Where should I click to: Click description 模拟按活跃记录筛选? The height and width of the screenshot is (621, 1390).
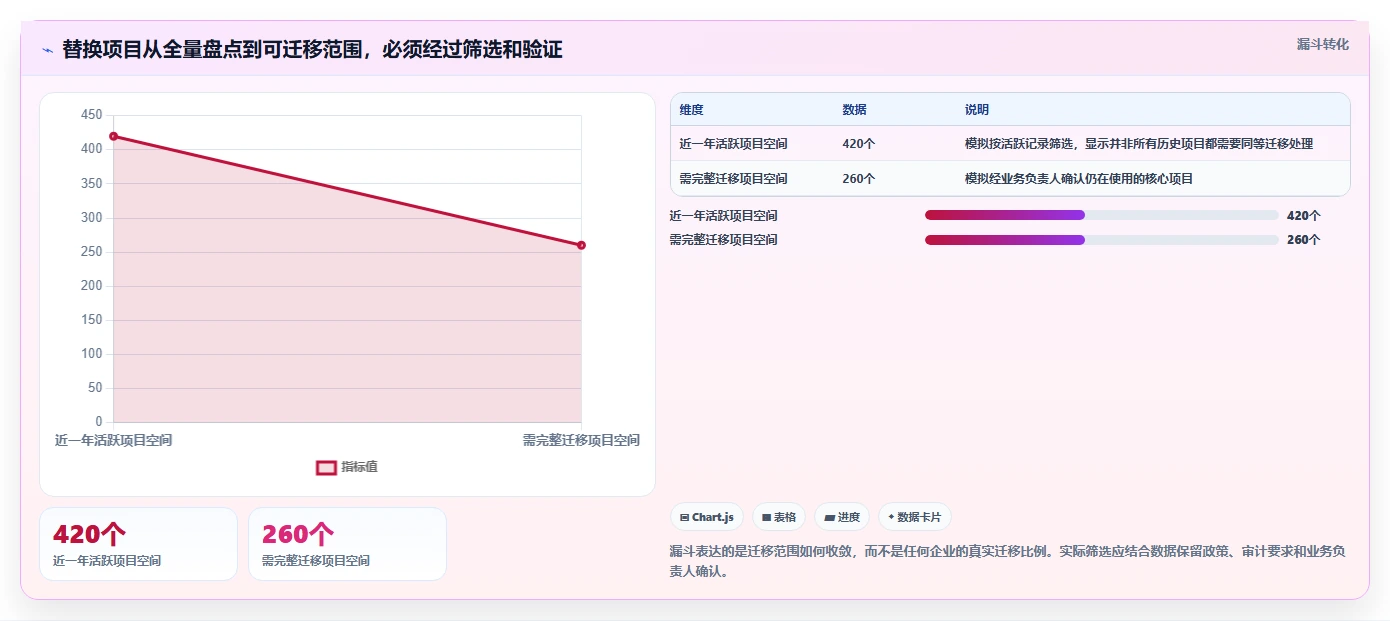[x=1139, y=144]
